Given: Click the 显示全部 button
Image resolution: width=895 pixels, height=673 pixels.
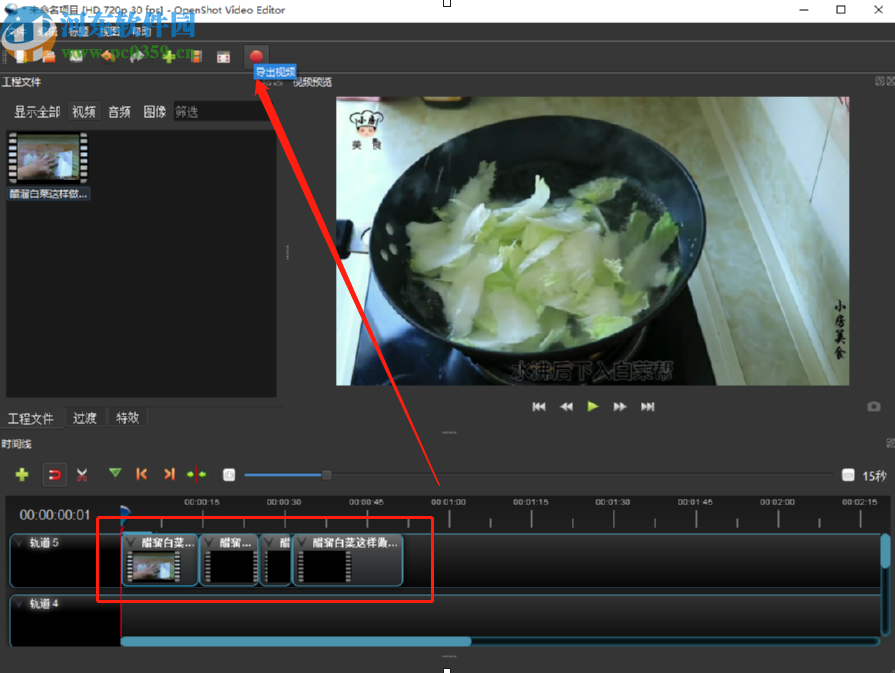Looking at the screenshot, I should (x=37, y=111).
